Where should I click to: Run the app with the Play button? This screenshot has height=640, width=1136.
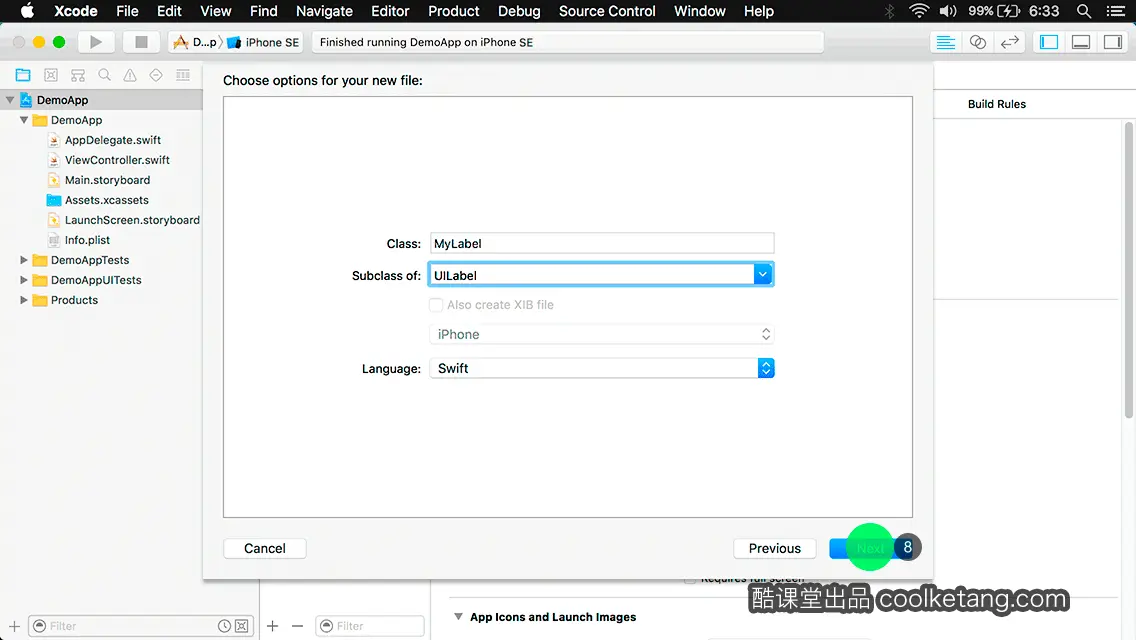tap(96, 42)
